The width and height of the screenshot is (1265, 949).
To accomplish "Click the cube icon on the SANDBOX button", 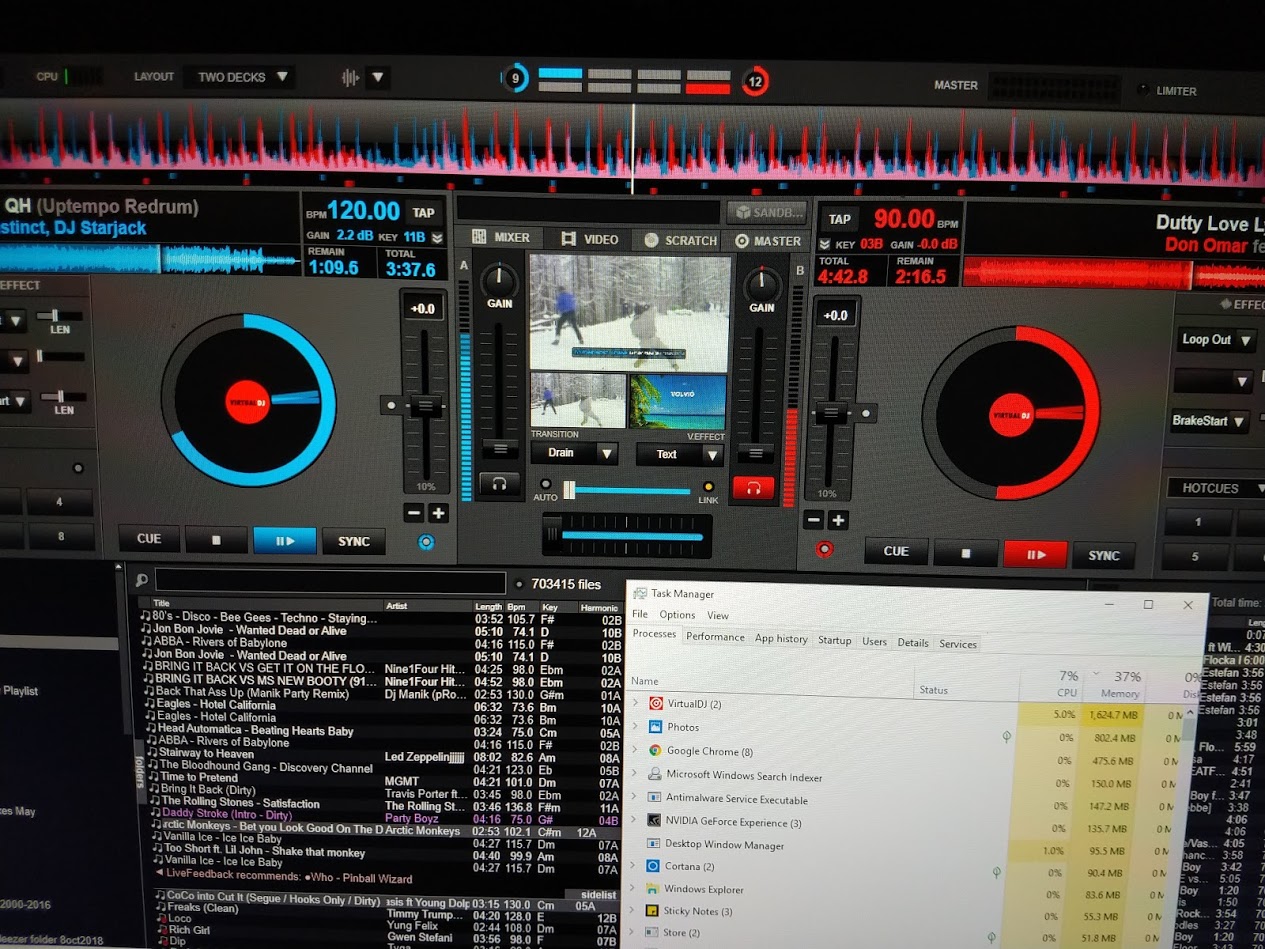I will (x=743, y=212).
